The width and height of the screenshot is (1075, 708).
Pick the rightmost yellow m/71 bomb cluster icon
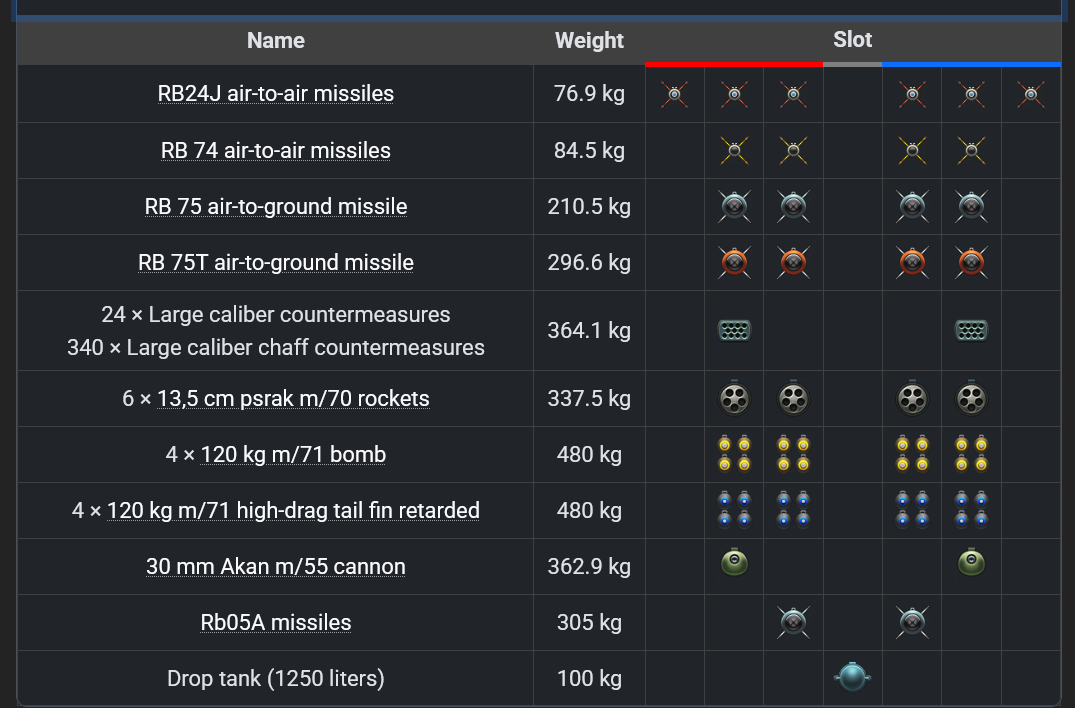click(x=971, y=454)
